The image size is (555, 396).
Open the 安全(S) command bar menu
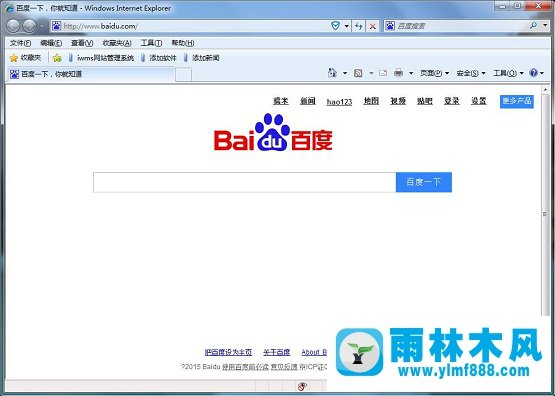471,73
